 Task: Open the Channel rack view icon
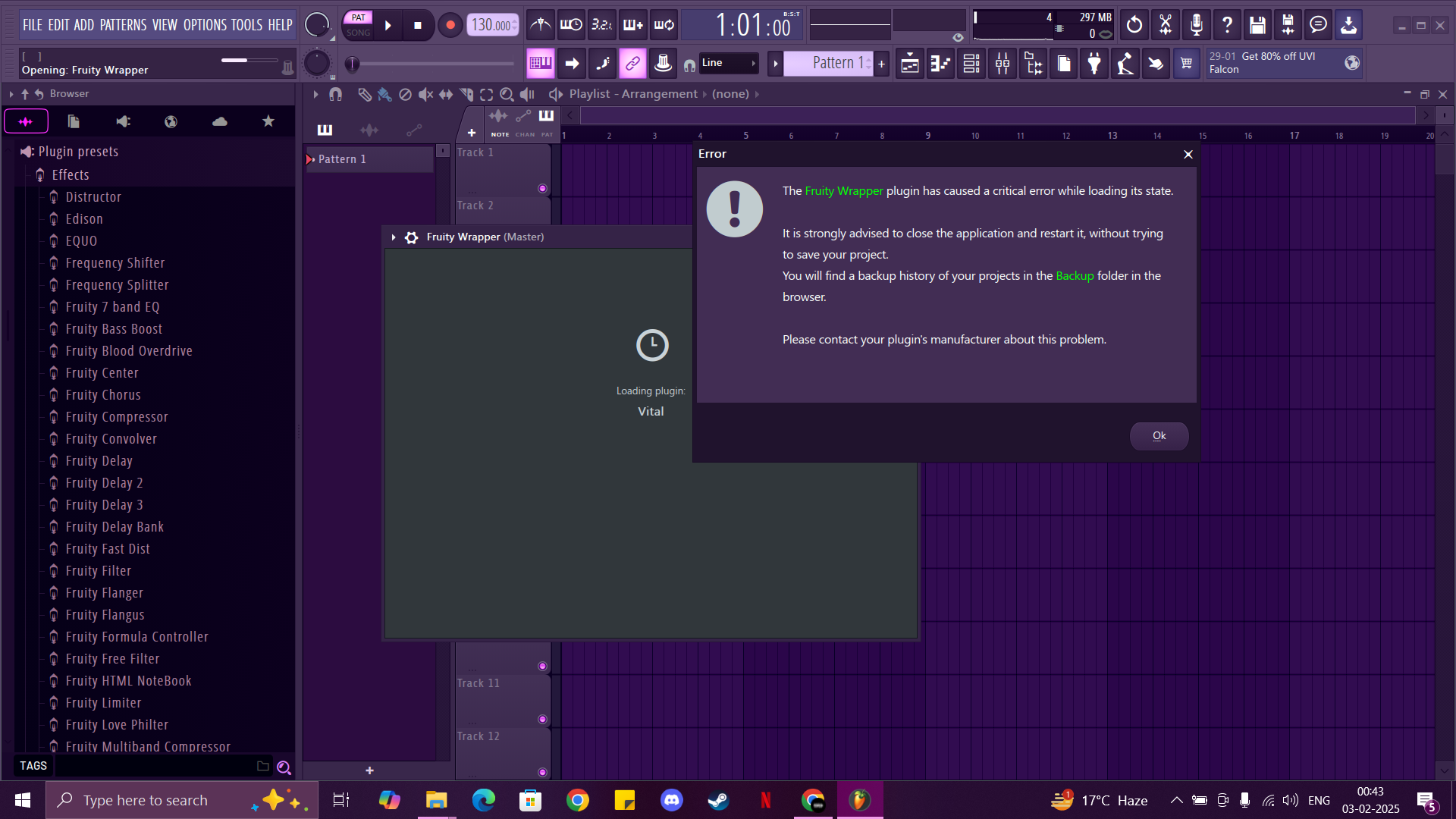click(x=971, y=63)
